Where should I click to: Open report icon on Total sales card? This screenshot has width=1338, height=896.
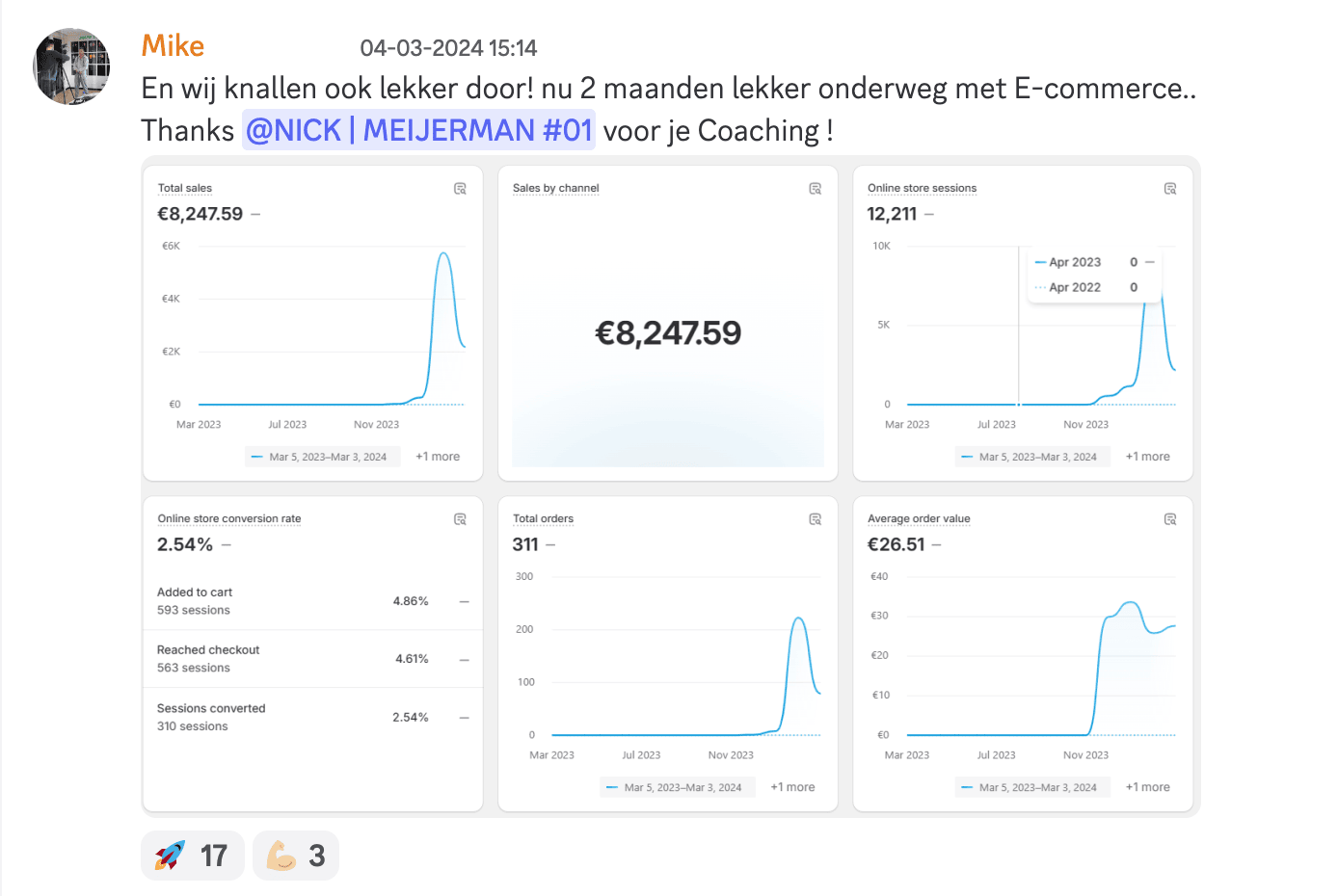tap(460, 189)
